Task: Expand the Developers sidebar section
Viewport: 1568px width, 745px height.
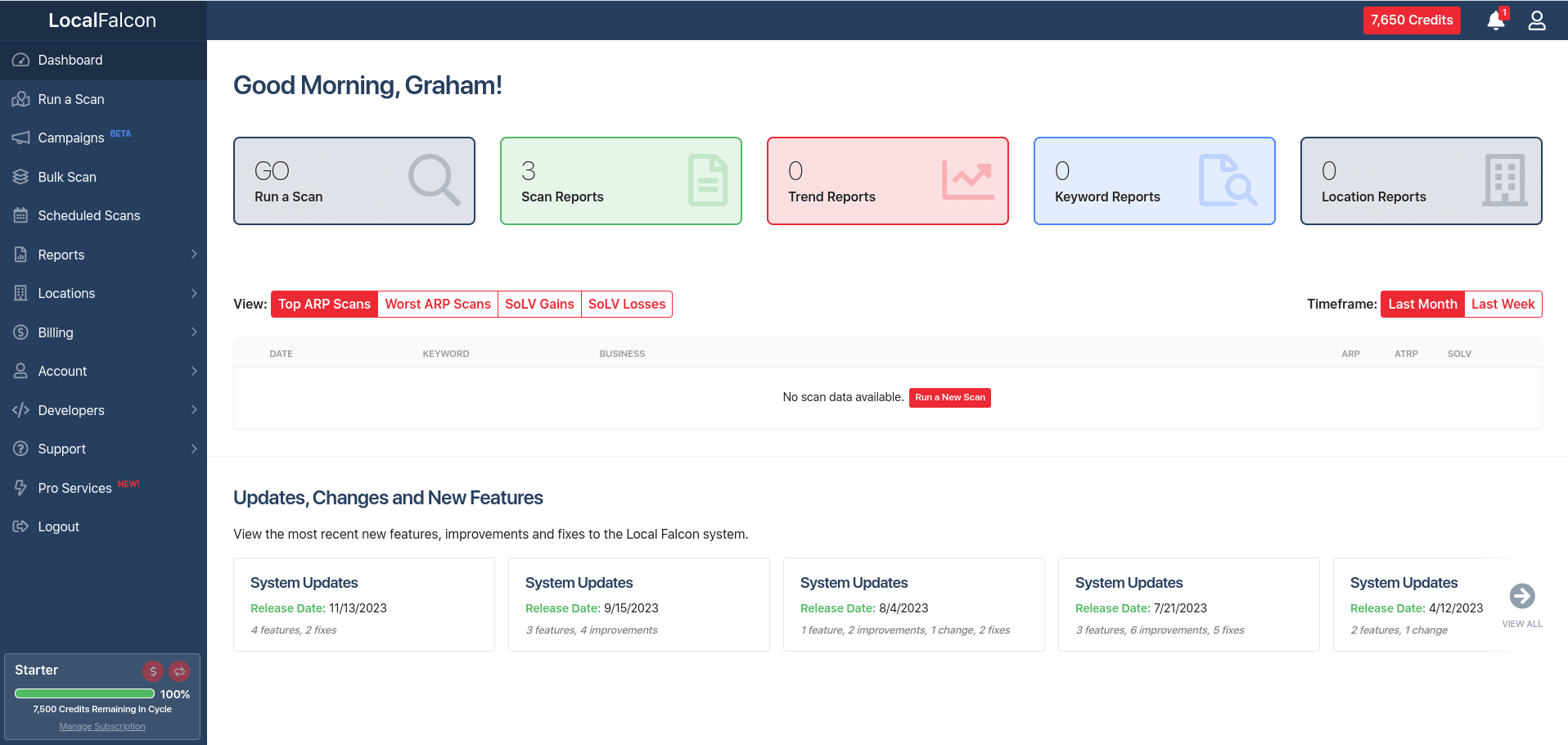Action: click(x=70, y=410)
